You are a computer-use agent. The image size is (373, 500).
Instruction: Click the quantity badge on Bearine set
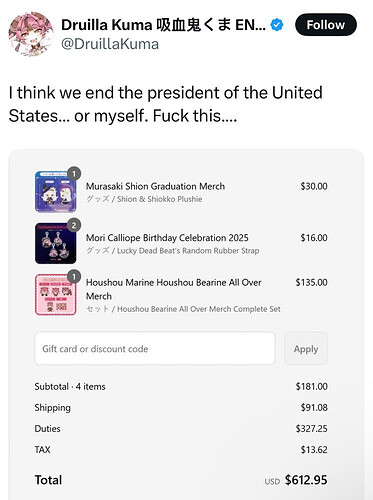(74, 276)
